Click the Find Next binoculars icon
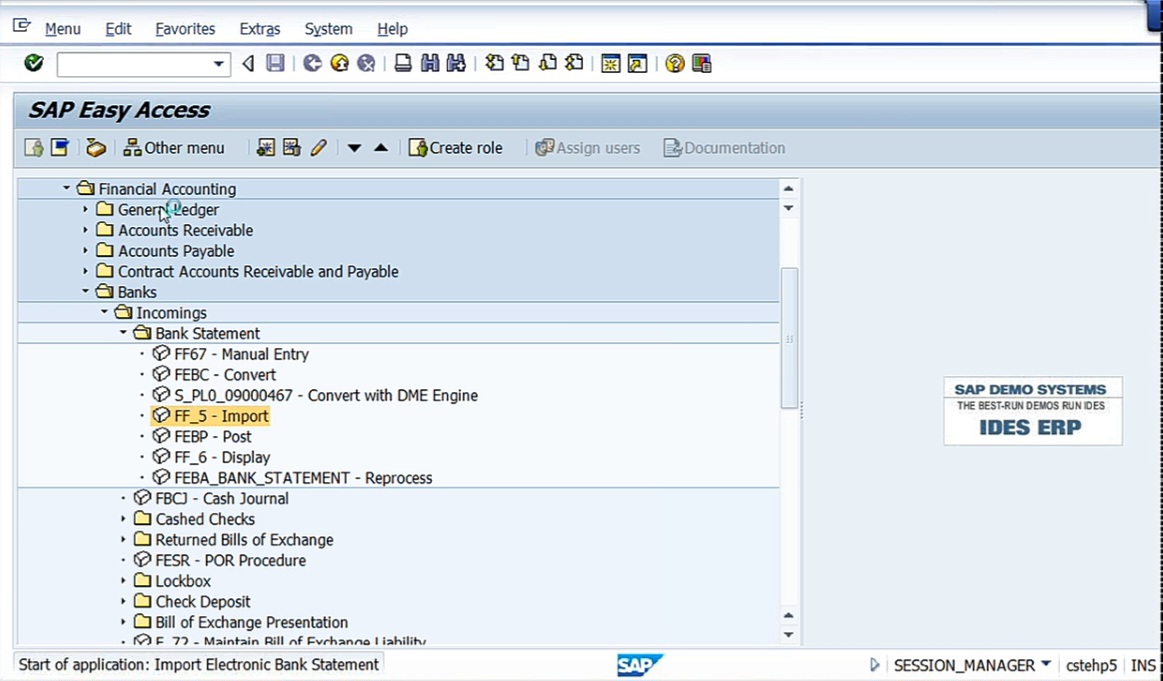The width and height of the screenshot is (1163, 681). pos(456,63)
